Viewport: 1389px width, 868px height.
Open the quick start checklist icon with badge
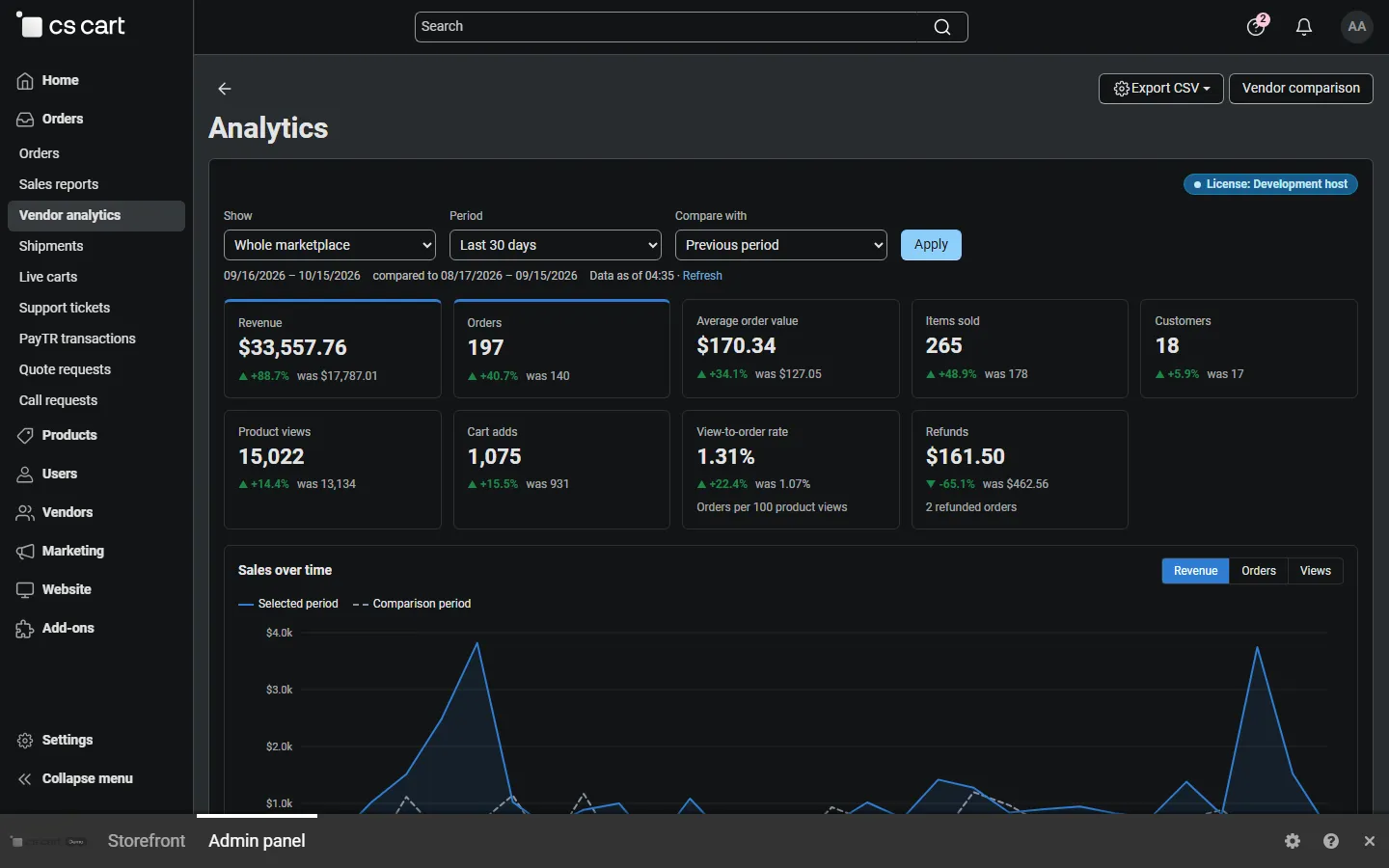(1257, 26)
